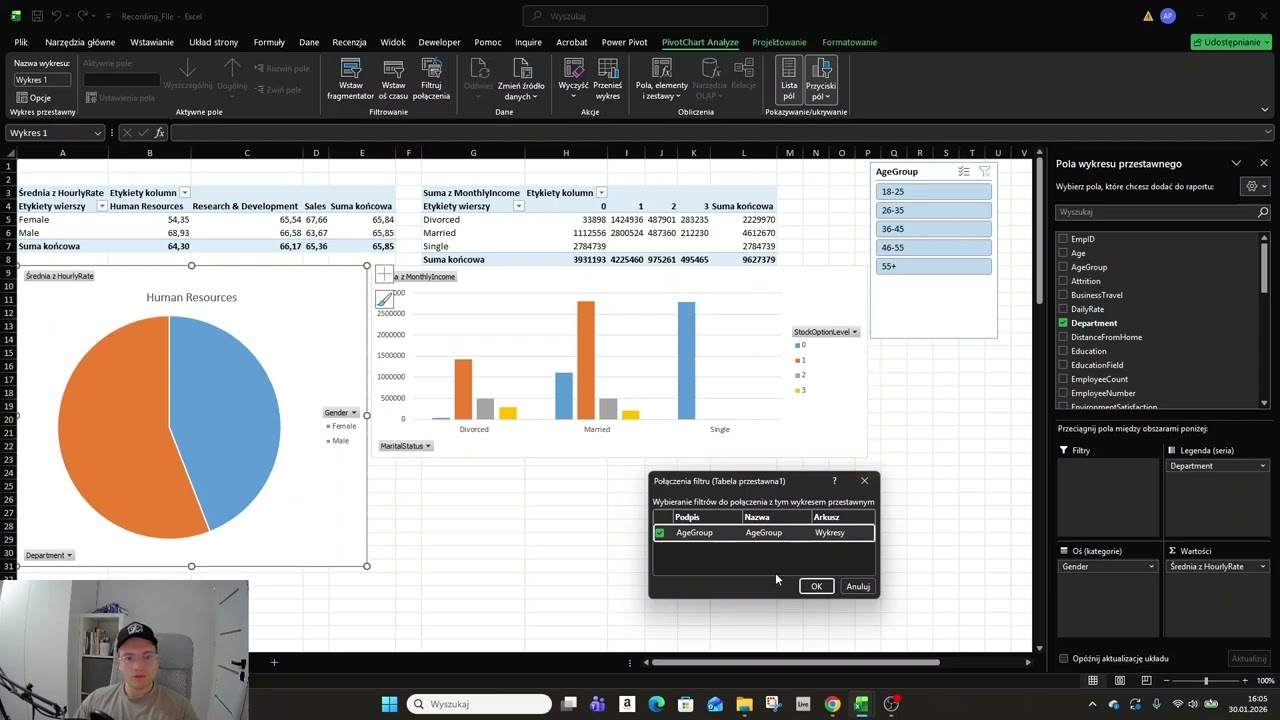Click Przenieś wykres move chart icon
The image size is (1280, 720).
point(608,79)
